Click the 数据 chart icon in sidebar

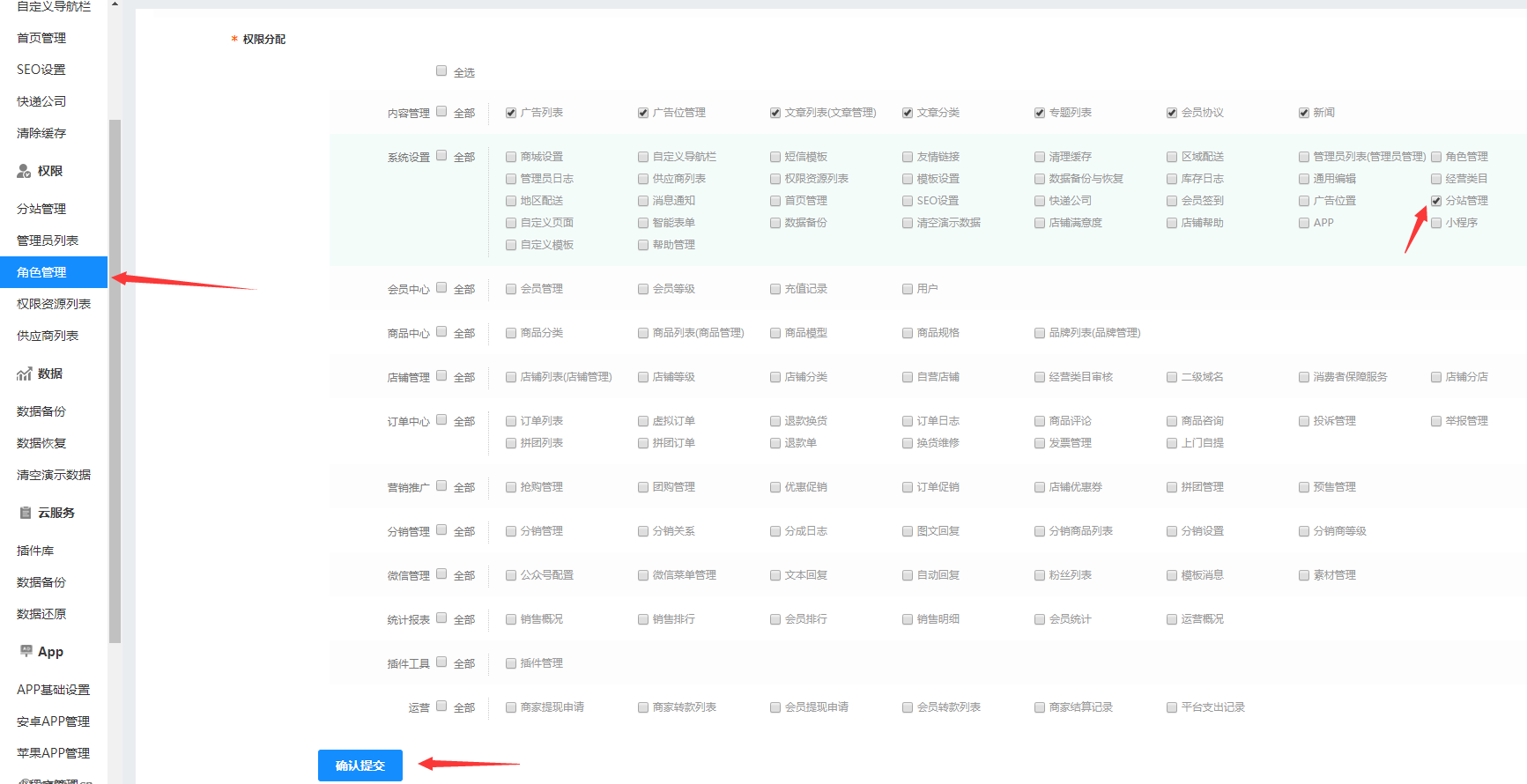click(x=24, y=374)
